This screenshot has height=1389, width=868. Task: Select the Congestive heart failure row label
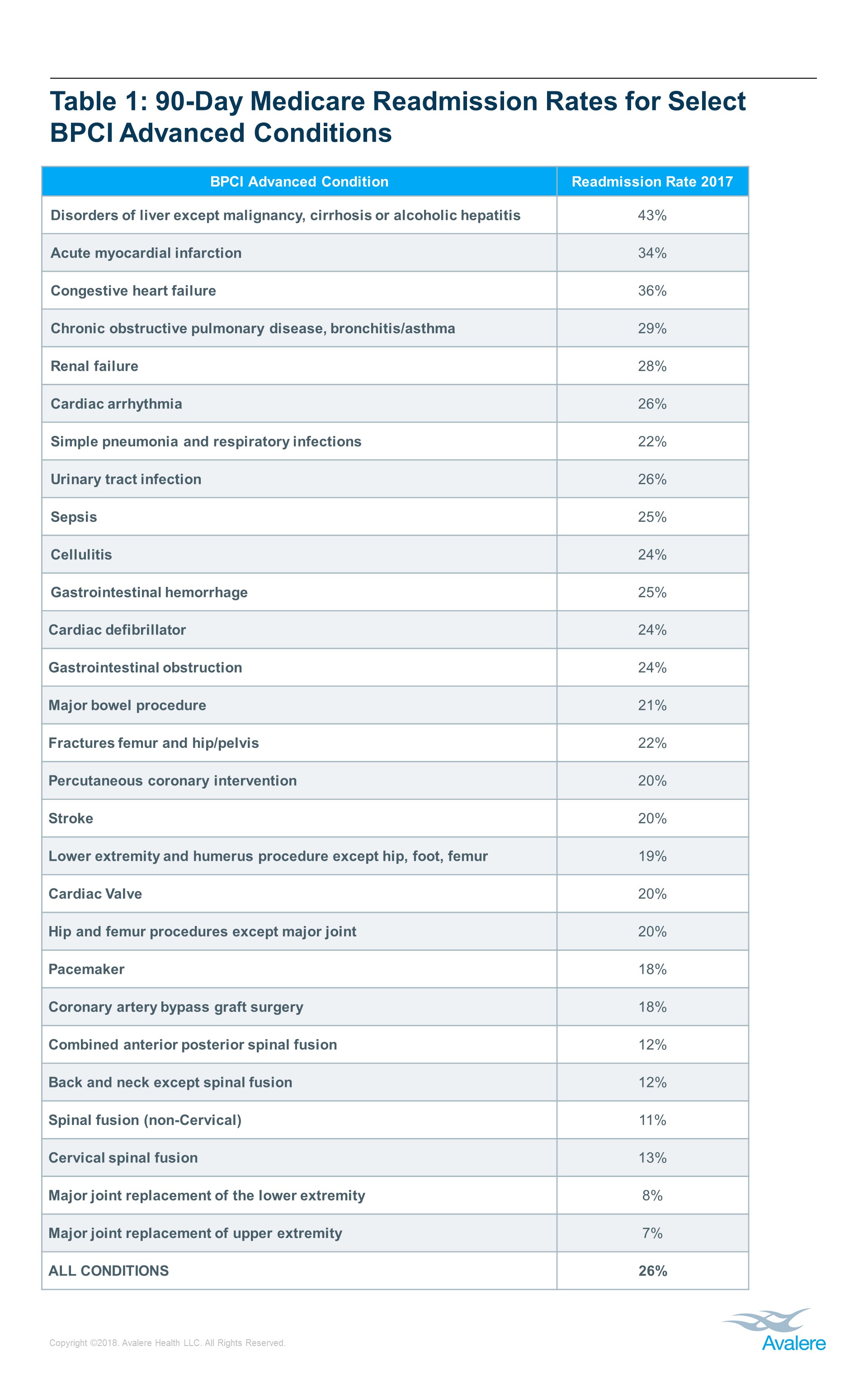coord(133,291)
